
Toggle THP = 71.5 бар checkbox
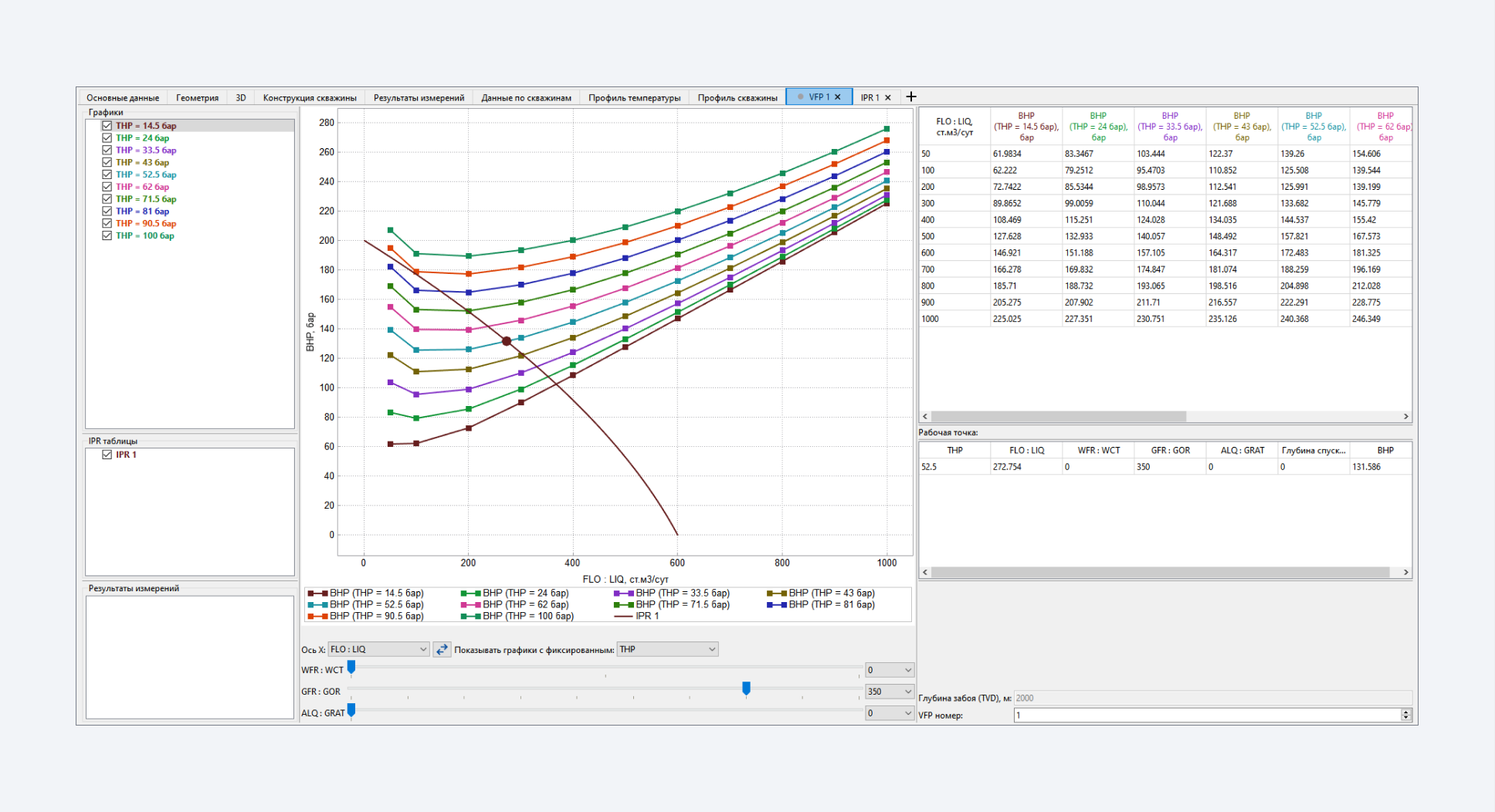click(x=107, y=199)
